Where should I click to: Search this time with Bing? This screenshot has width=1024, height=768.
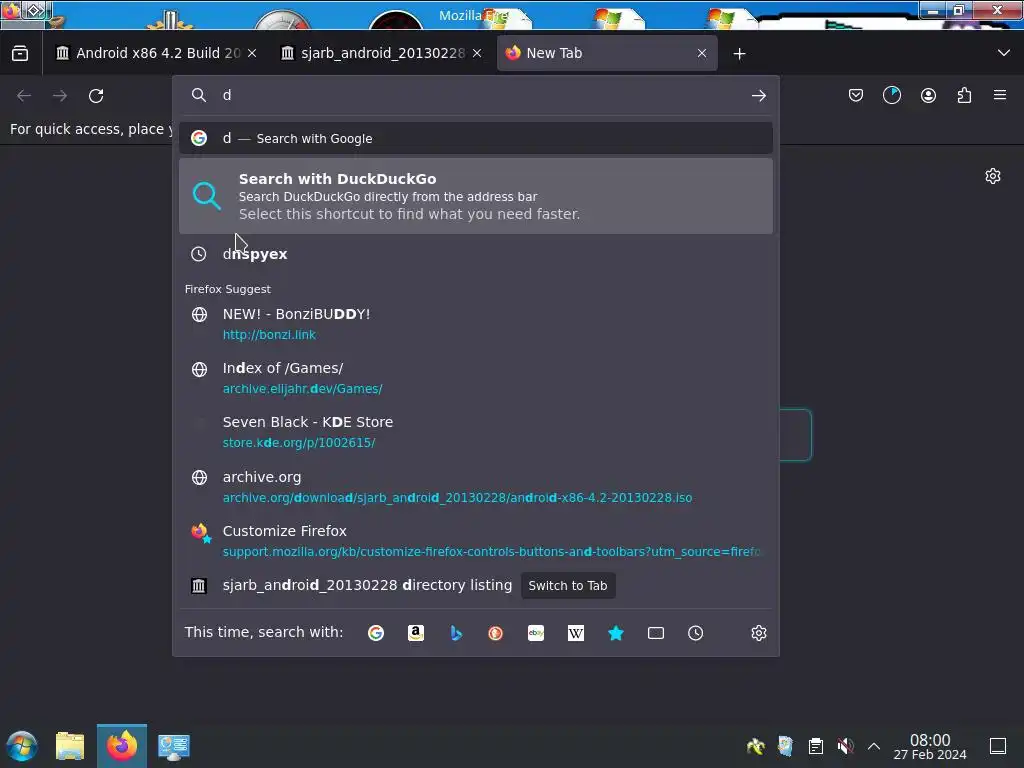(x=456, y=633)
